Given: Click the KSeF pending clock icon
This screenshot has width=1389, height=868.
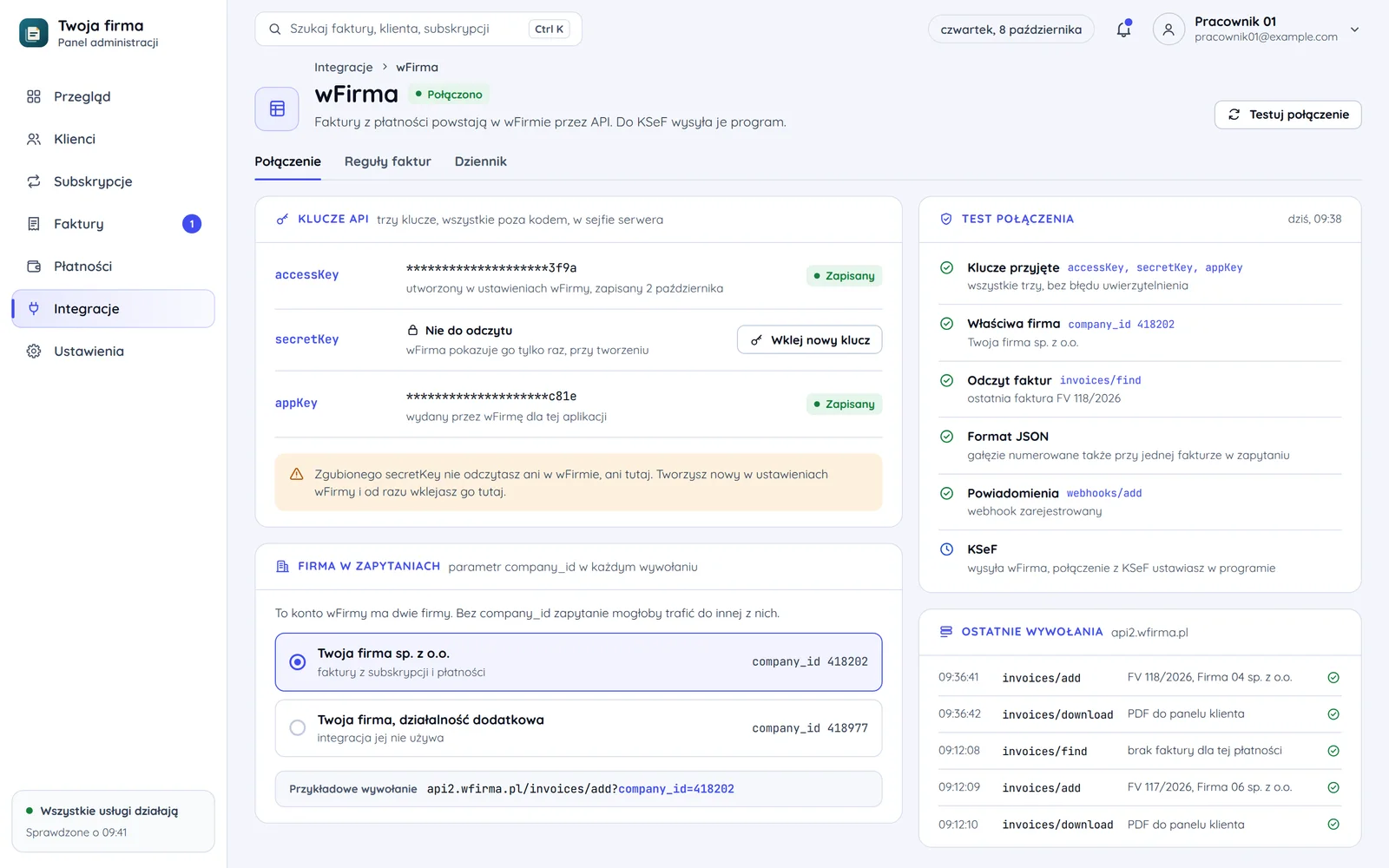Looking at the screenshot, I should [x=947, y=549].
